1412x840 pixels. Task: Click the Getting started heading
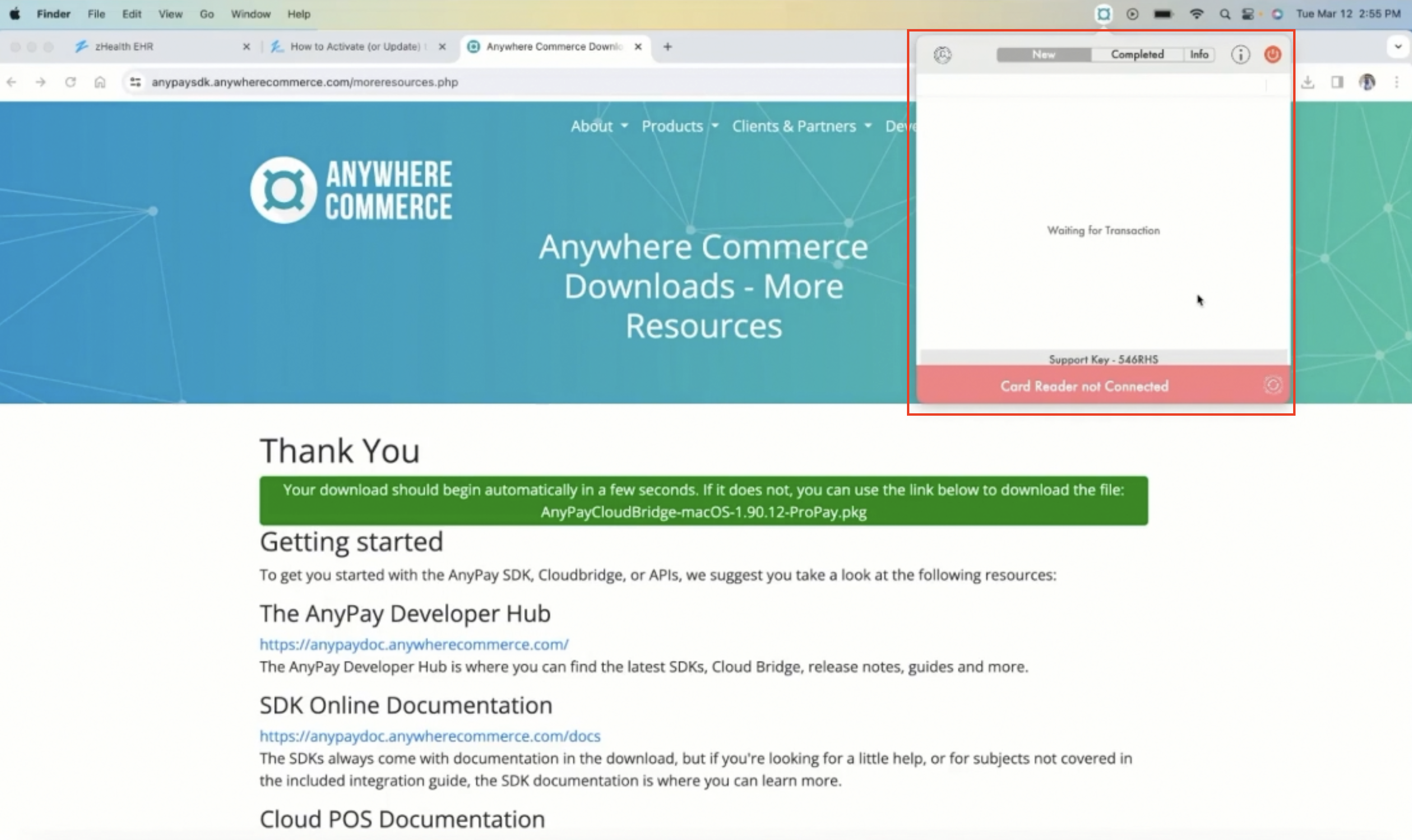click(x=351, y=542)
